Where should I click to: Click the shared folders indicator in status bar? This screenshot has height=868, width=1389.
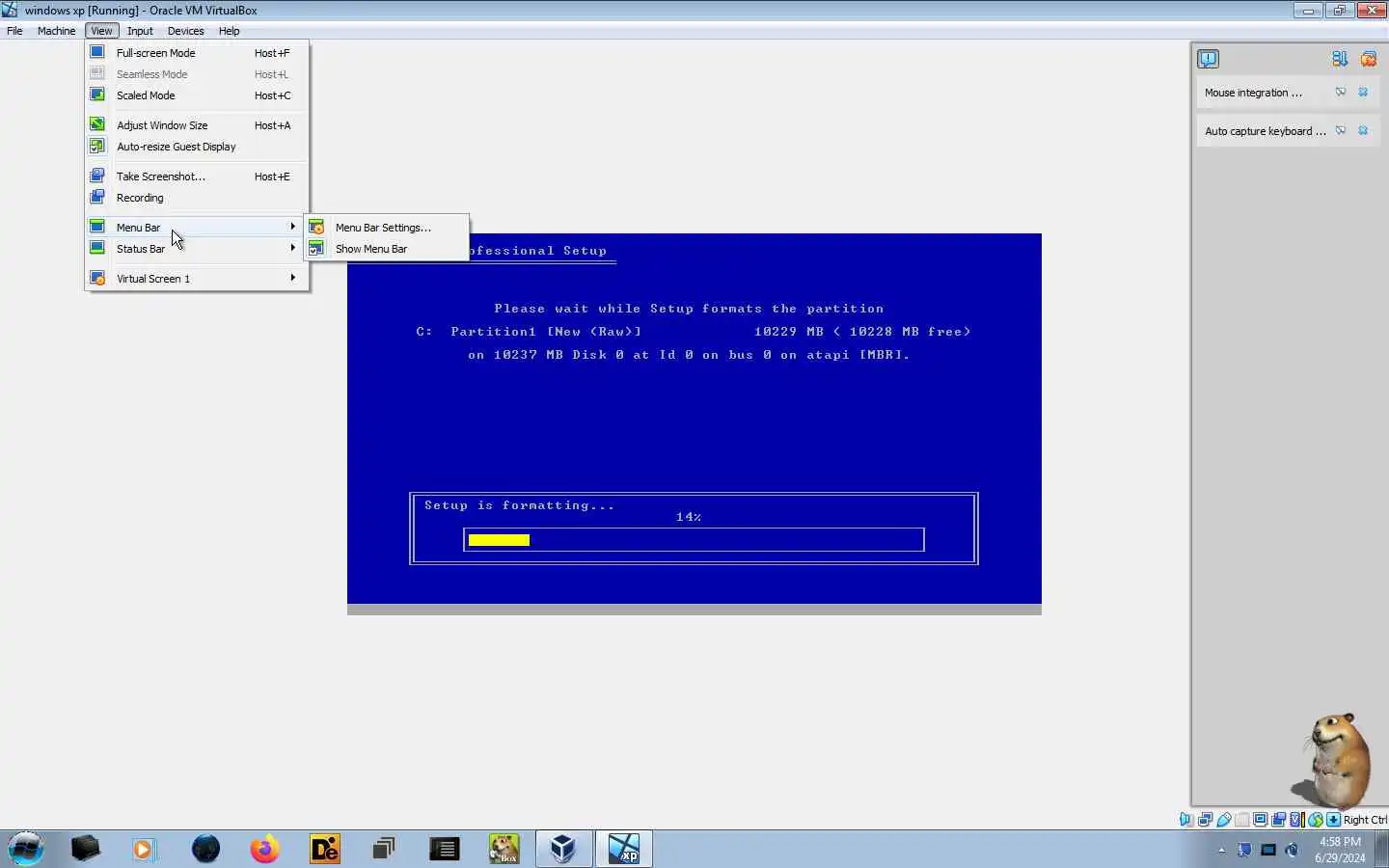point(1242,820)
